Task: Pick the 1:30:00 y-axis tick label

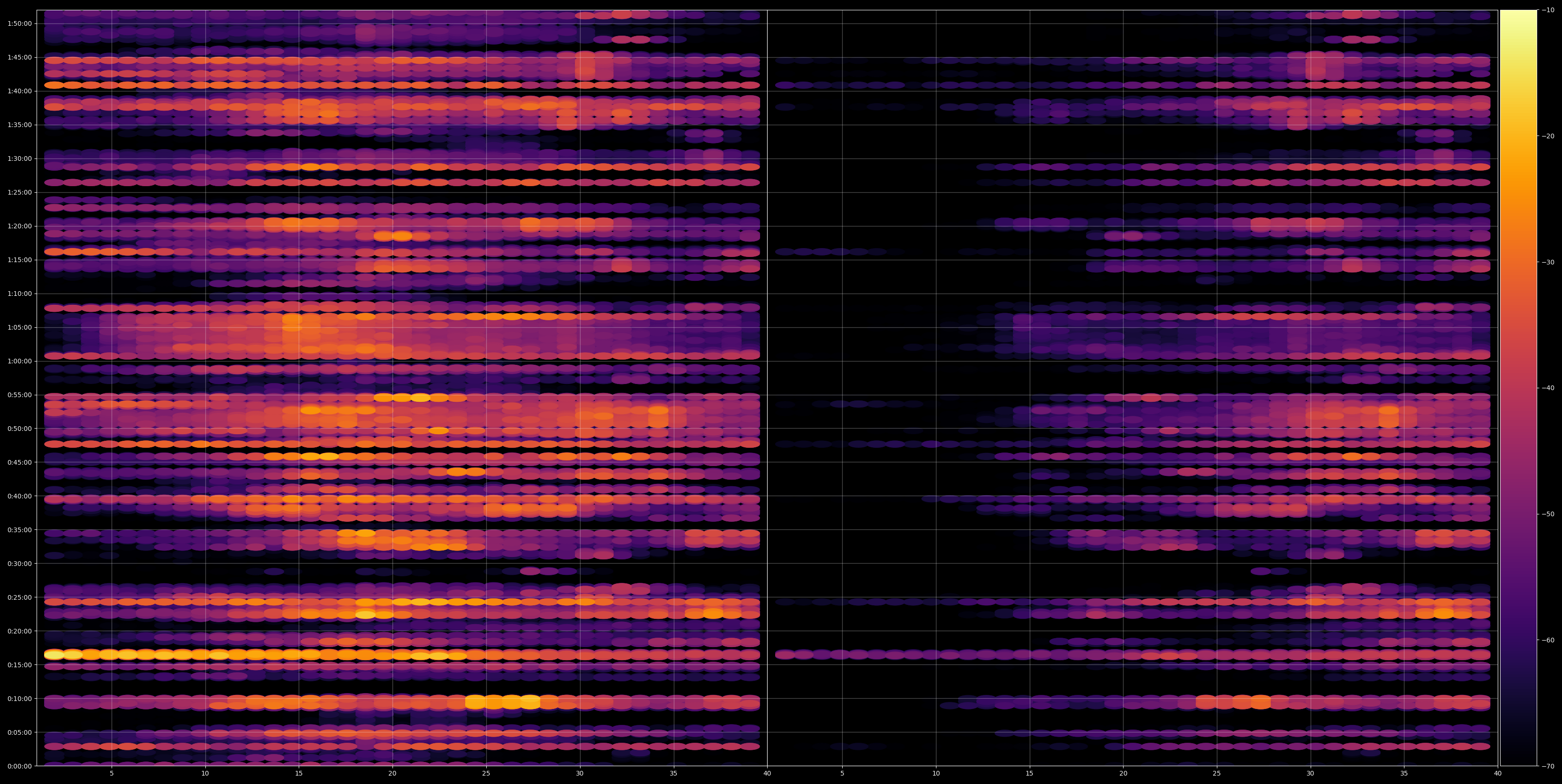Action: [19, 159]
